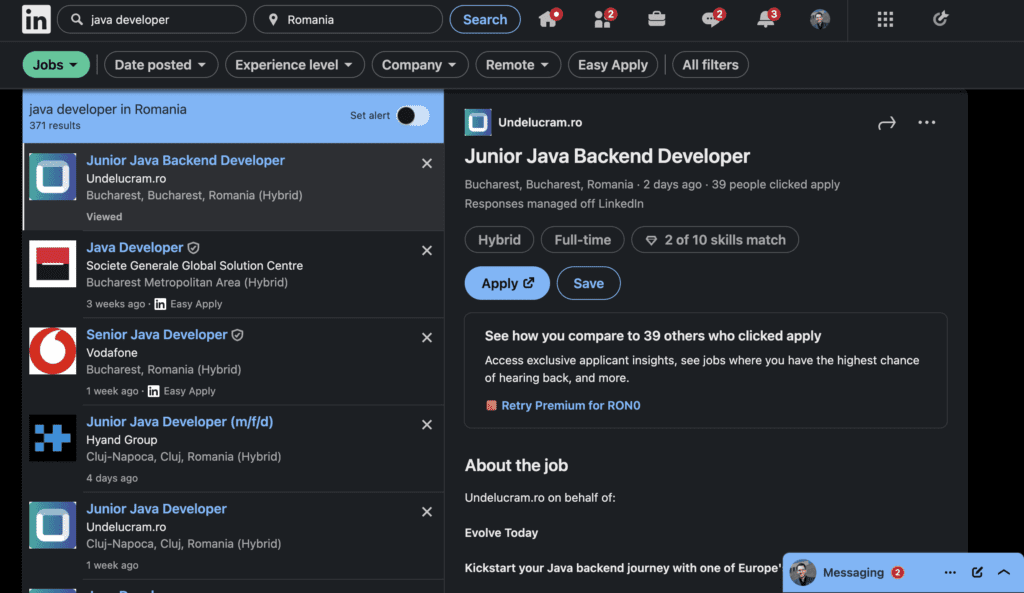Open the Societe Generale company logo
This screenshot has height=593, width=1024.
[52, 263]
